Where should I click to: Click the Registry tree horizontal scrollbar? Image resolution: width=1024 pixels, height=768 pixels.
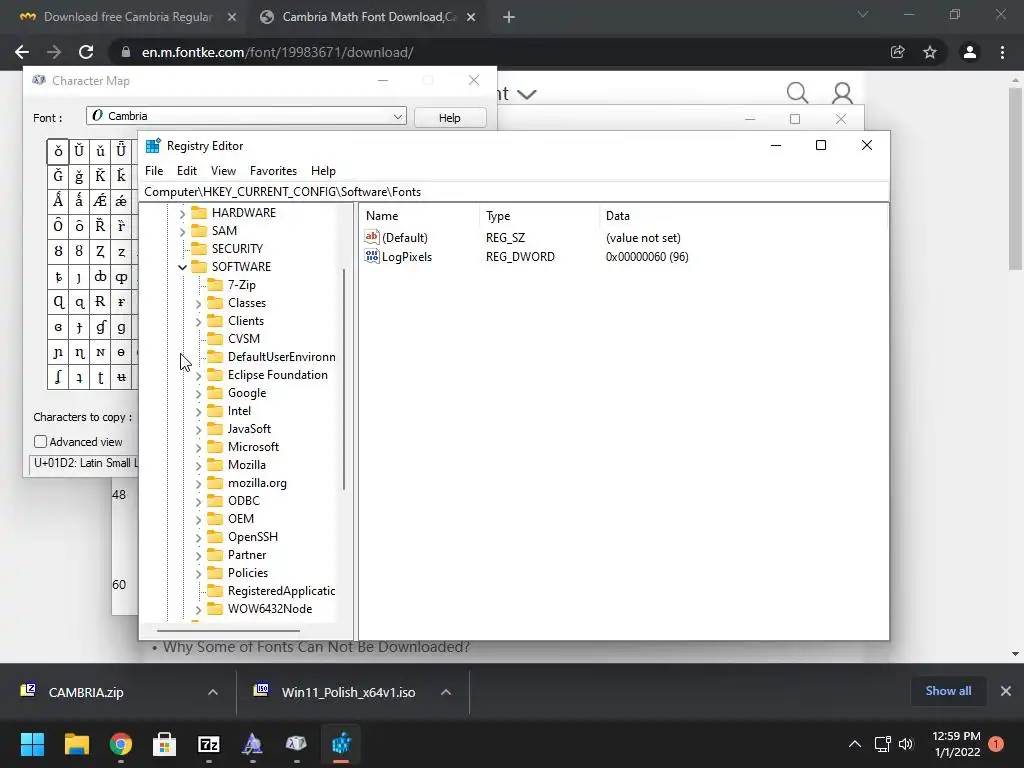[229, 631]
